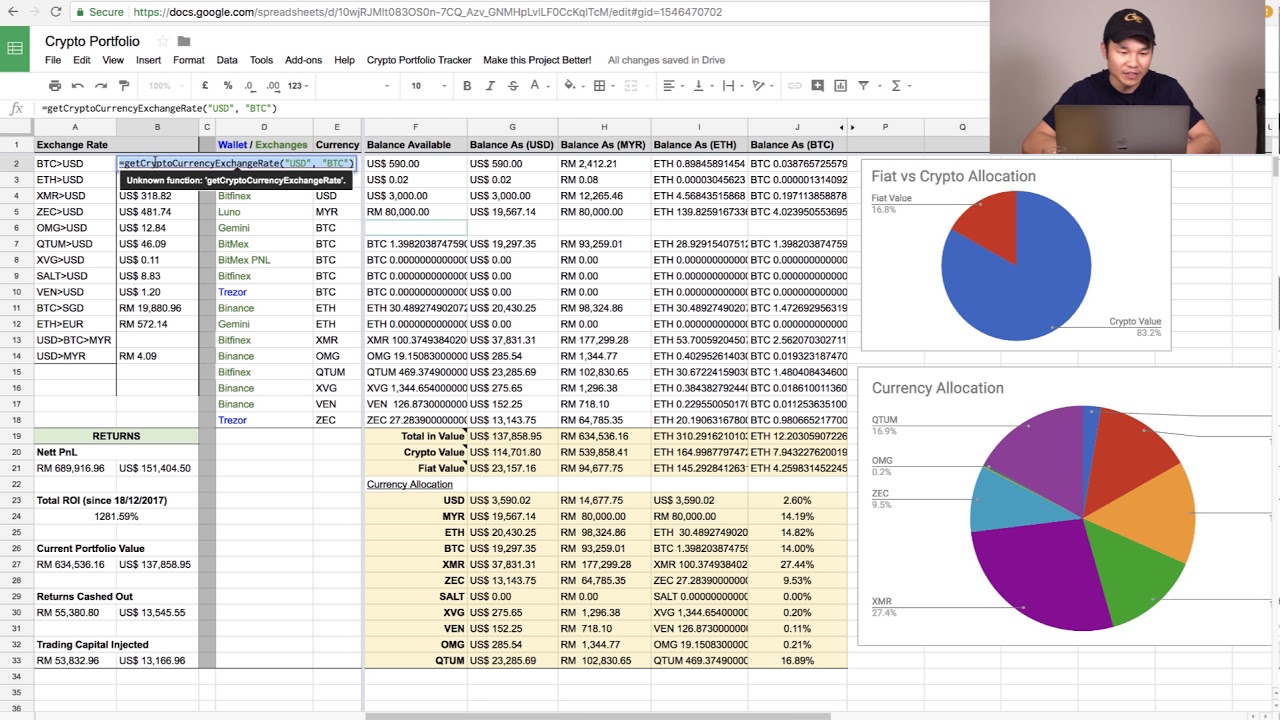Select row header 19

[x=16, y=436]
